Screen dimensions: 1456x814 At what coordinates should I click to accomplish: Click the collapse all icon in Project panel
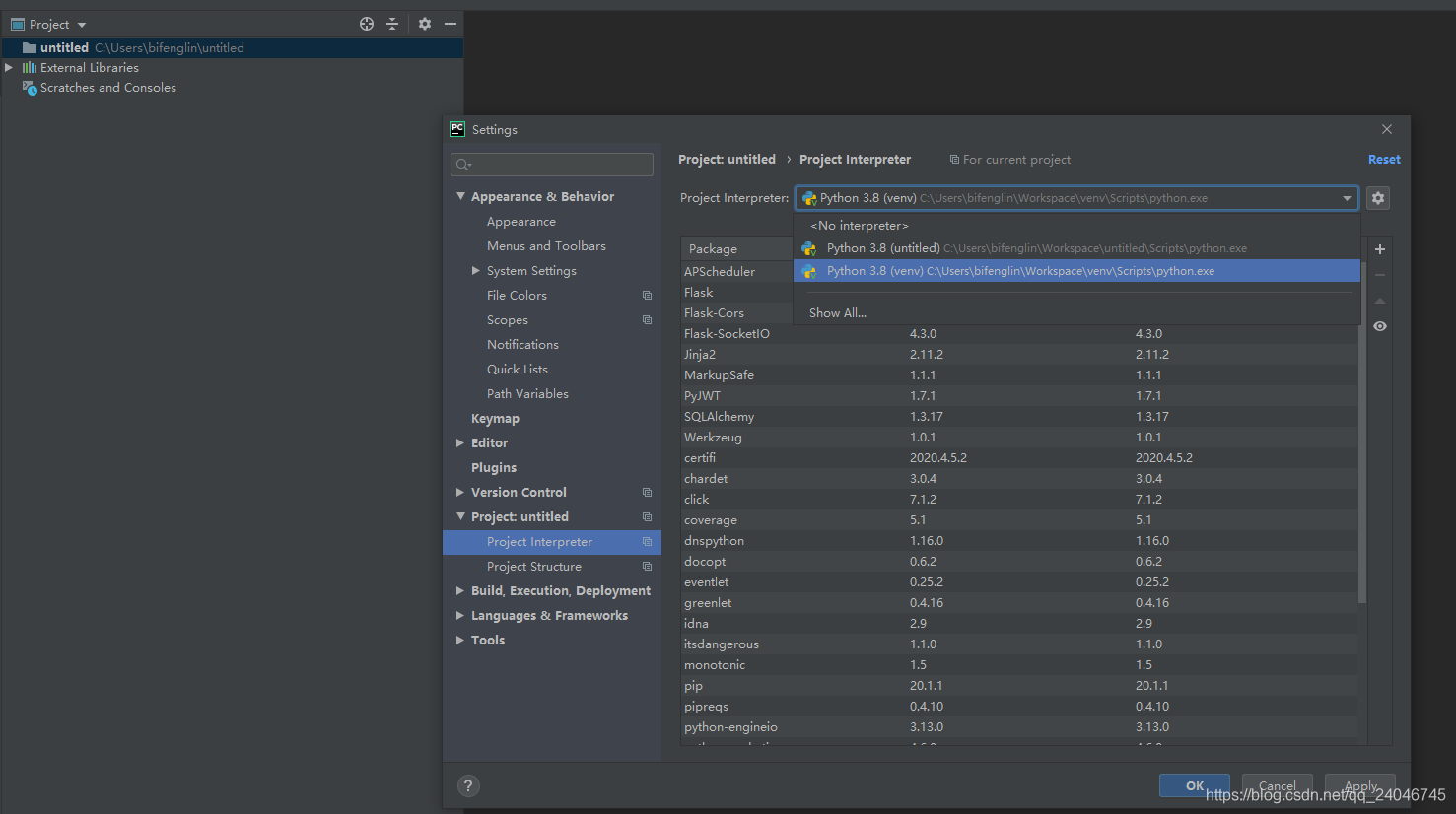click(x=392, y=24)
